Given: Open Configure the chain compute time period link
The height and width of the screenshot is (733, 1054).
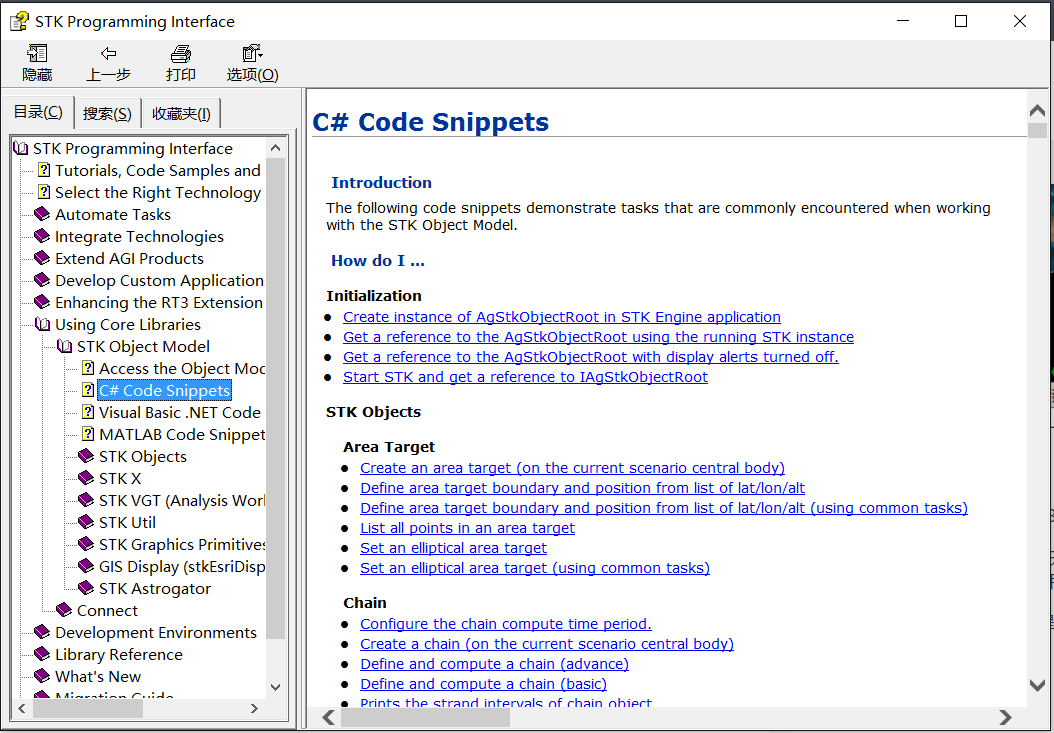Looking at the screenshot, I should click(505, 624).
